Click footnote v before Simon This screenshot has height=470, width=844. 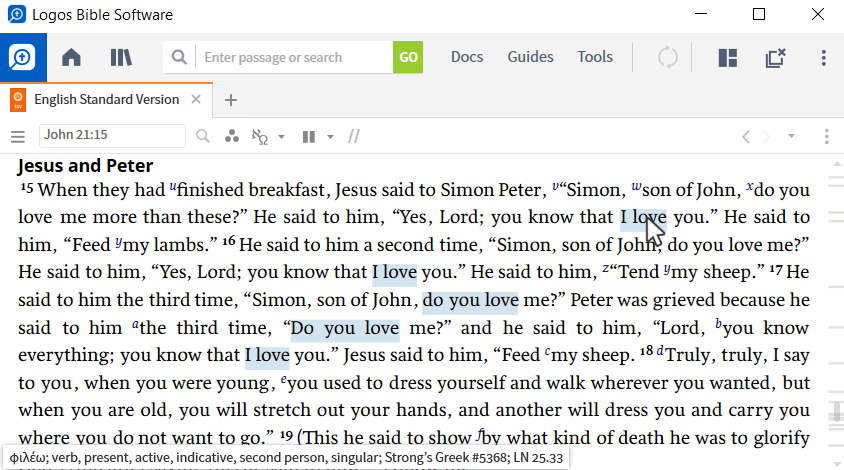click(x=555, y=186)
